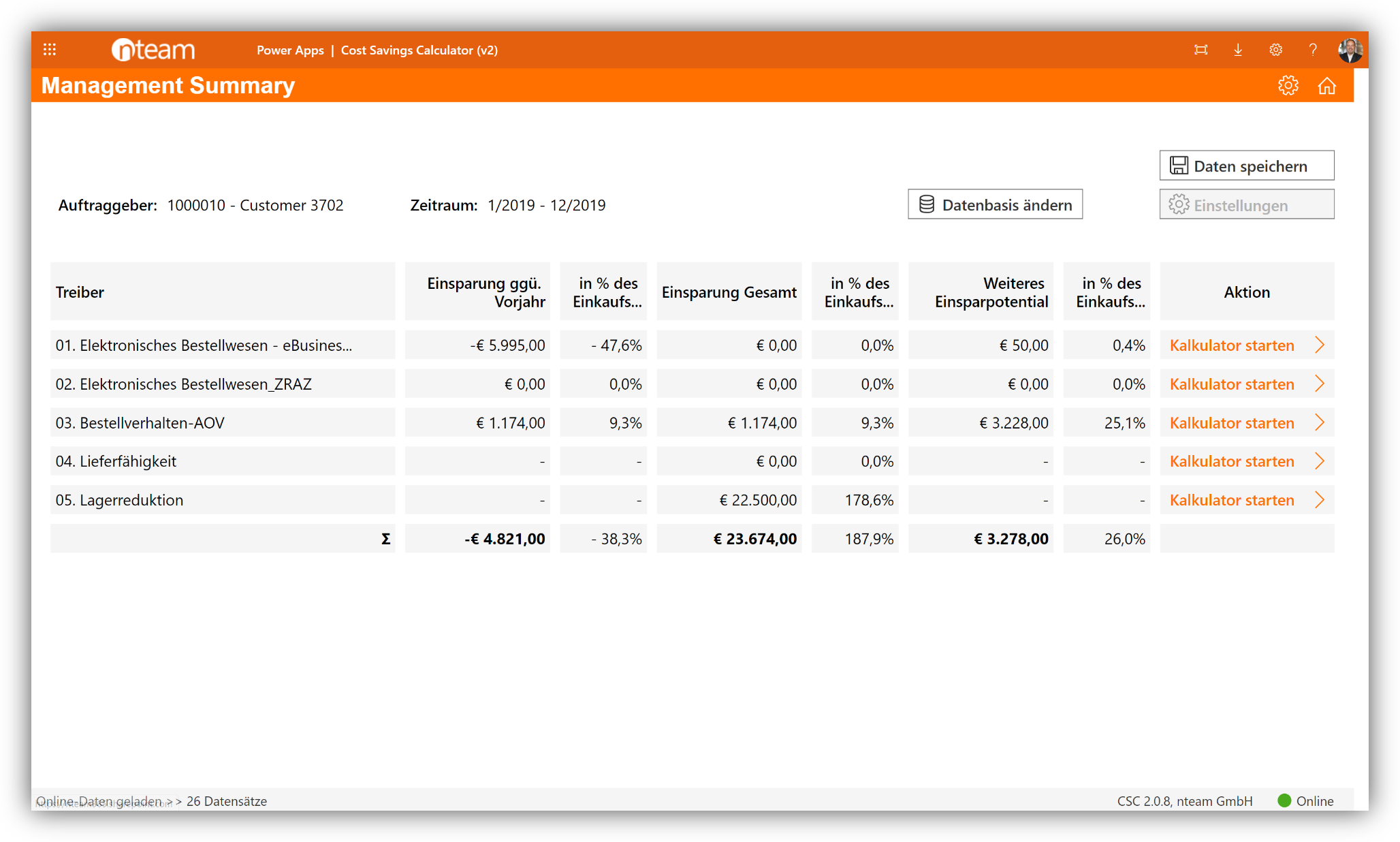1400x842 pixels.
Task: Start Kalkulator for Elektronisches Bestellwesen_ZRAZ
Action: 1232,384
